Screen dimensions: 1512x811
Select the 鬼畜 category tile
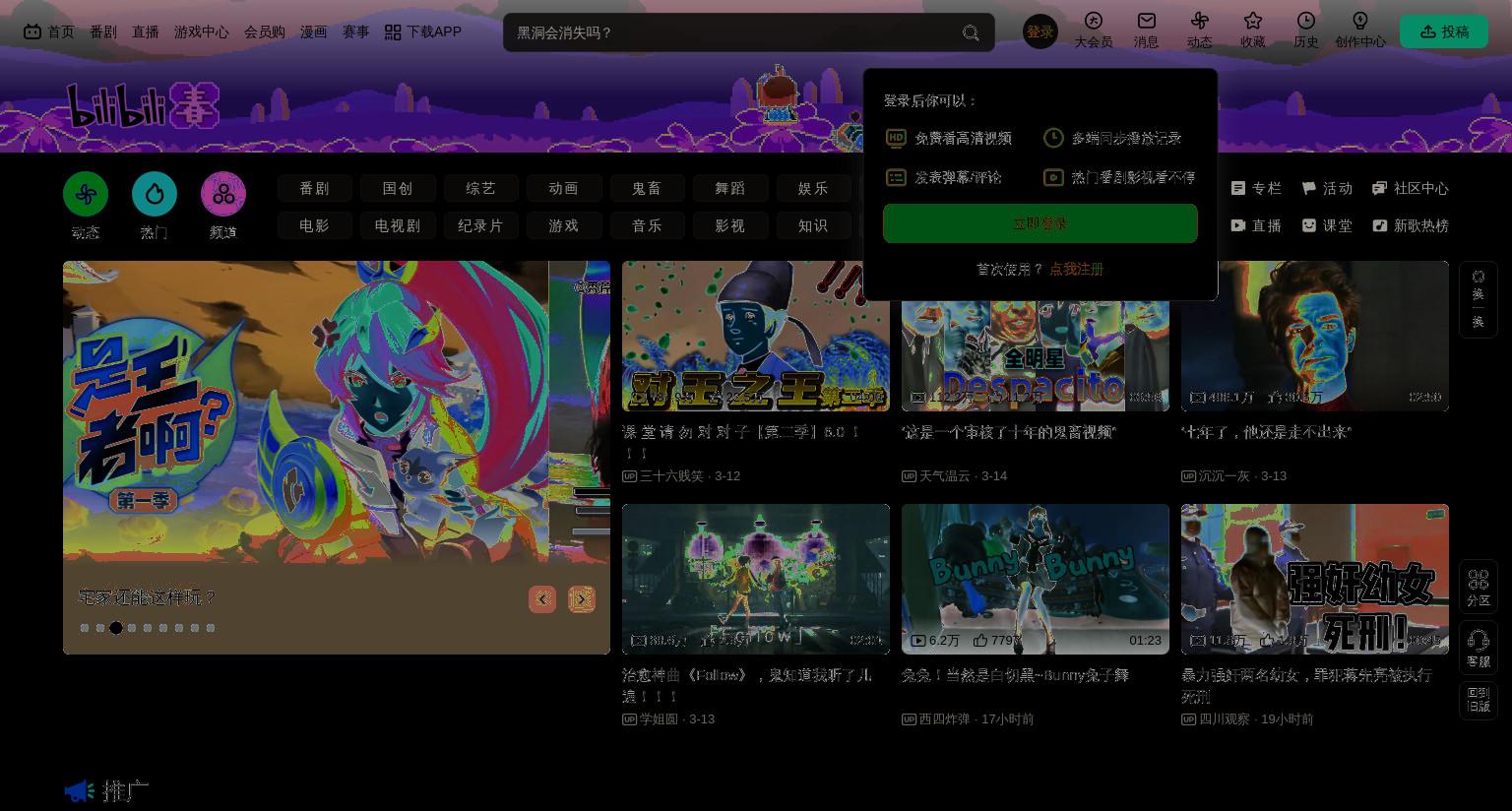(x=647, y=188)
